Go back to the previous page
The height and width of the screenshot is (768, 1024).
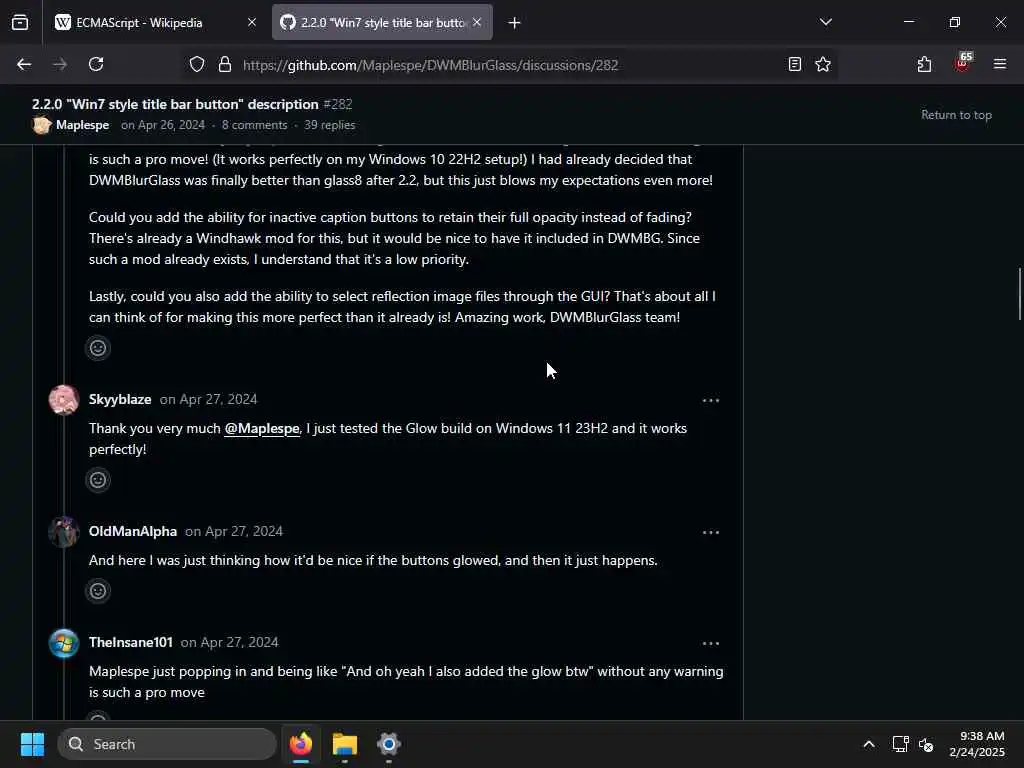(24, 65)
